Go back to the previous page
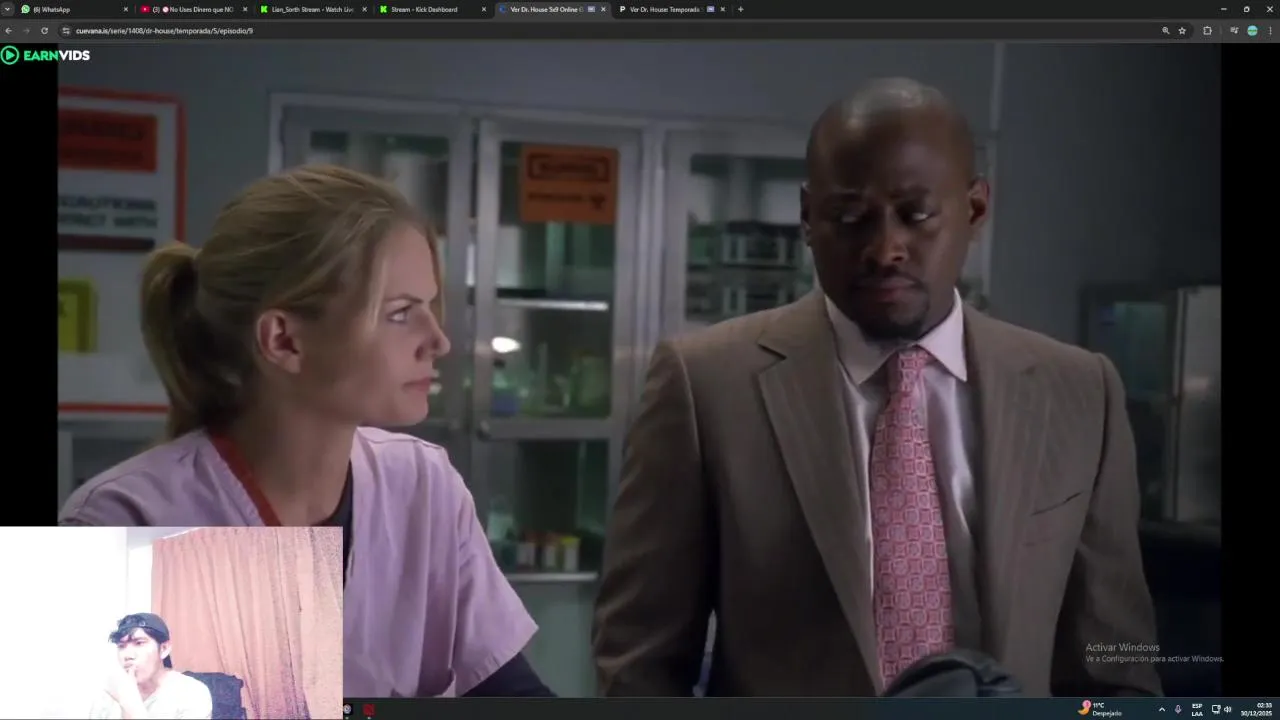The height and width of the screenshot is (720, 1280). pos(9,31)
